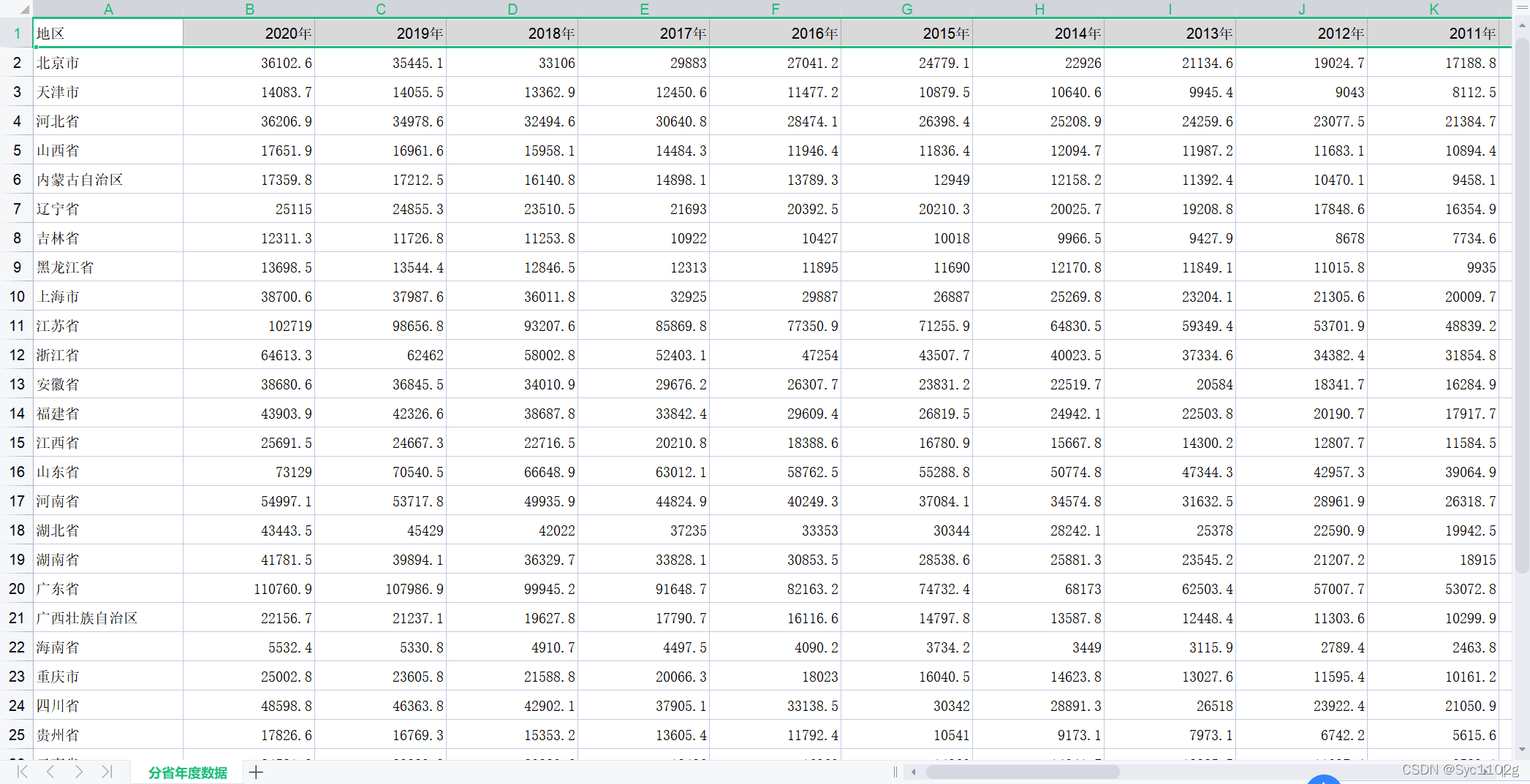Click cell value 77350.9
Viewport: 1530px width, 784px height.
[x=776, y=326]
